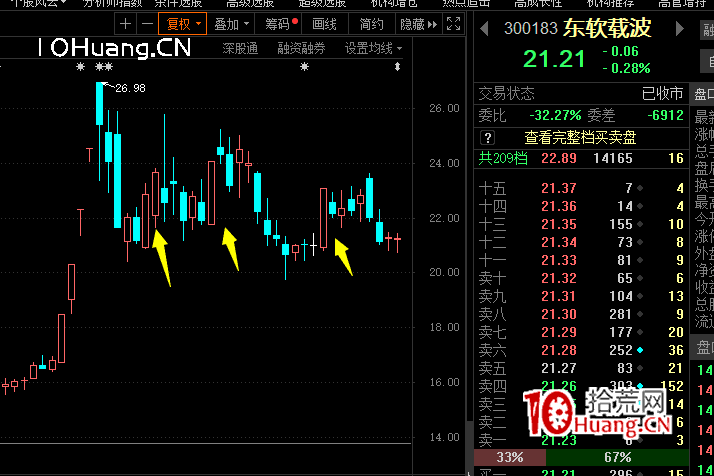Select the 十四 21.36 sell order row

[x=581, y=206]
